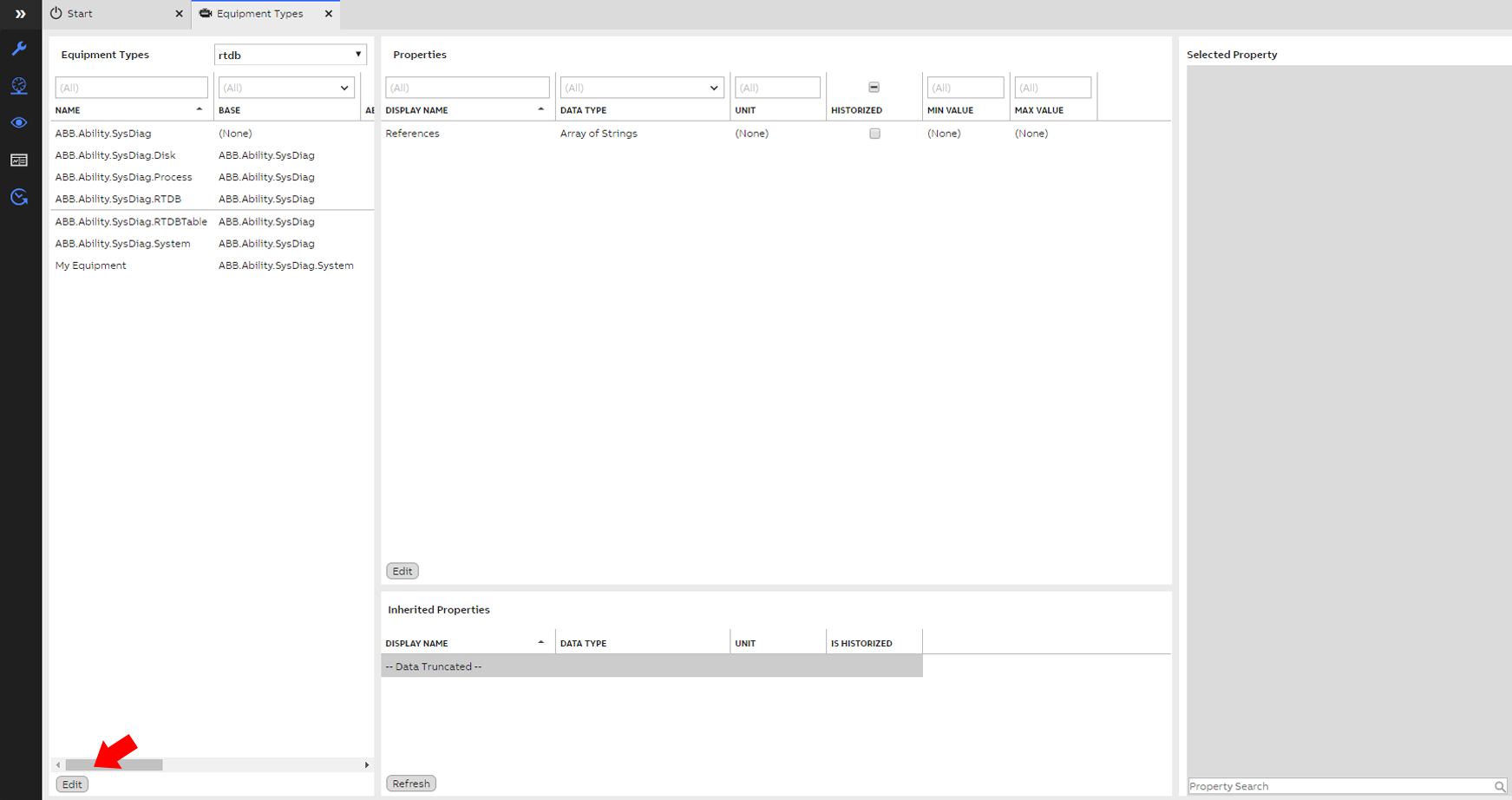1512x800 pixels.
Task: Sort properties by Unit column header
Action: coord(745,110)
